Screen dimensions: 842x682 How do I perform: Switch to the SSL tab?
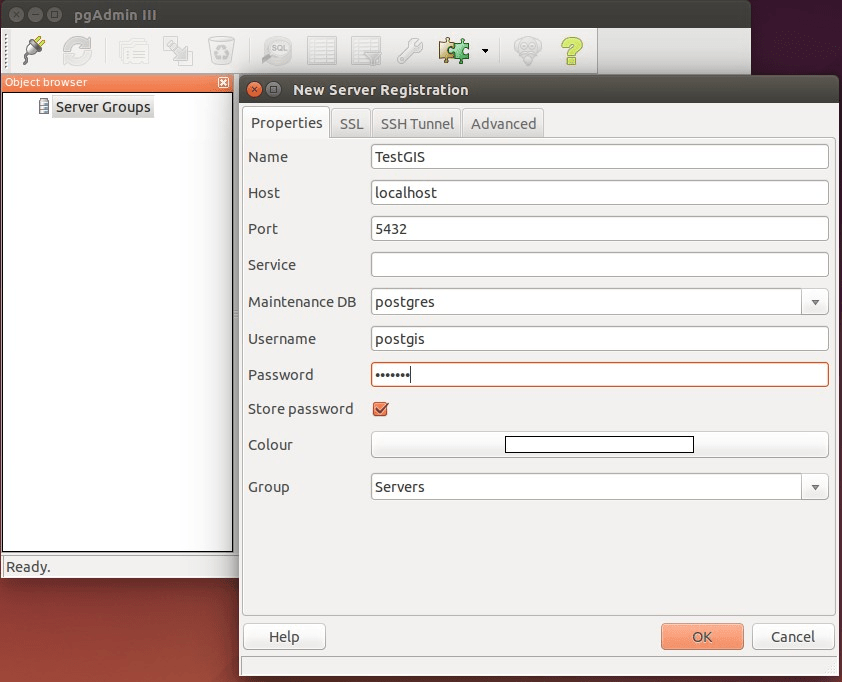click(351, 124)
